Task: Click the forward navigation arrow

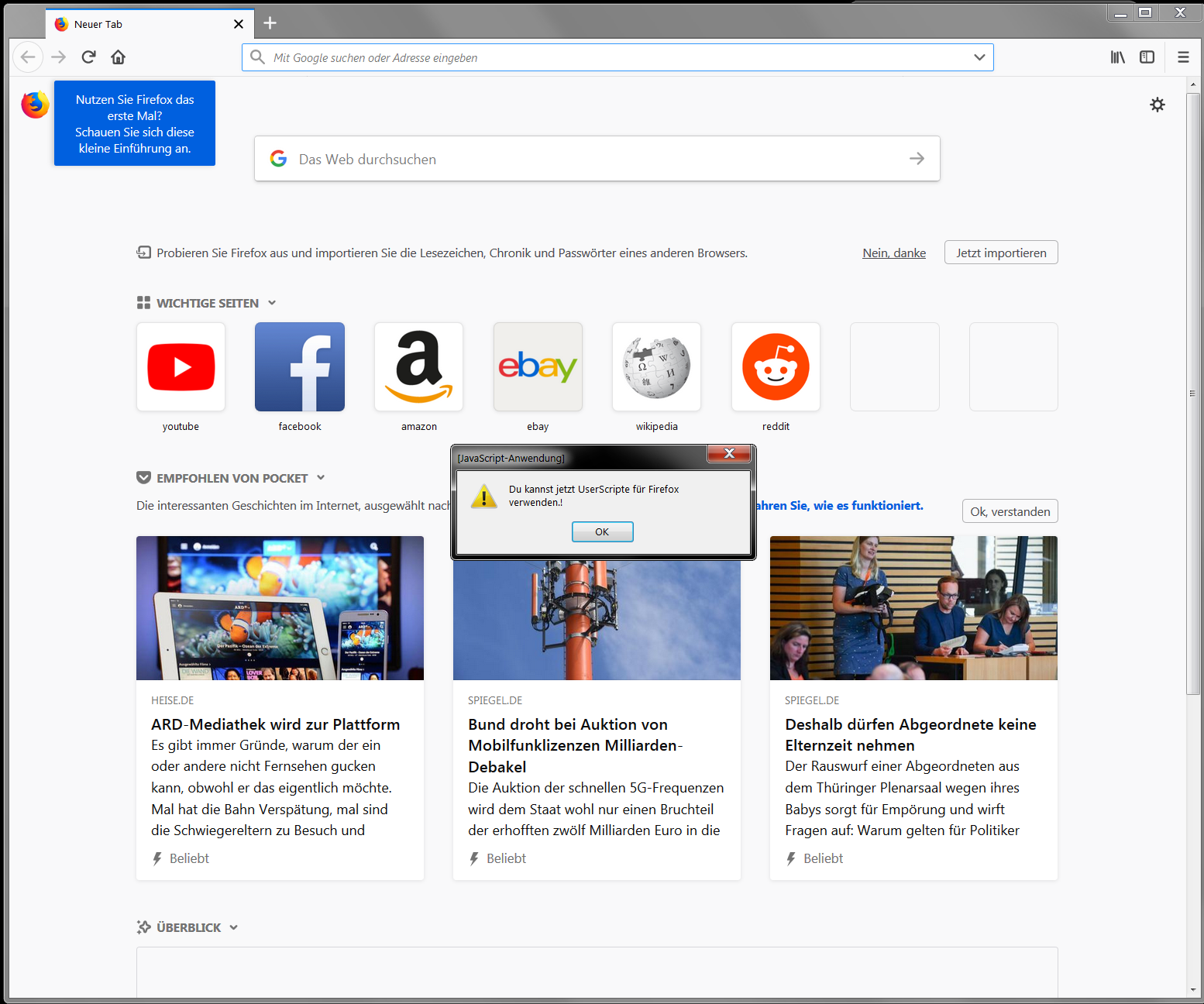Action: pos(59,57)
